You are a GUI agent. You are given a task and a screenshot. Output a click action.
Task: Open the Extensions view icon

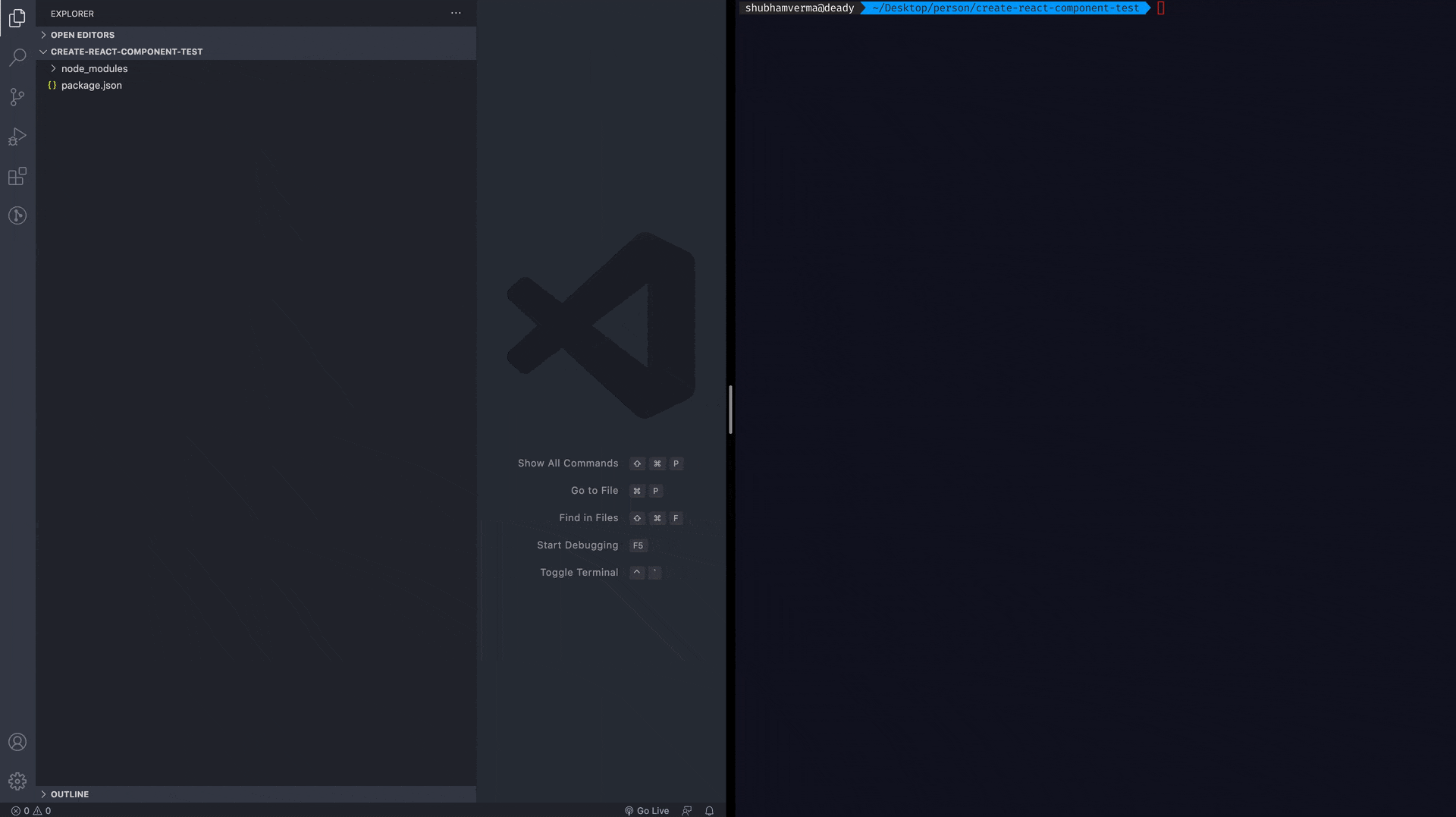point(17,176)
